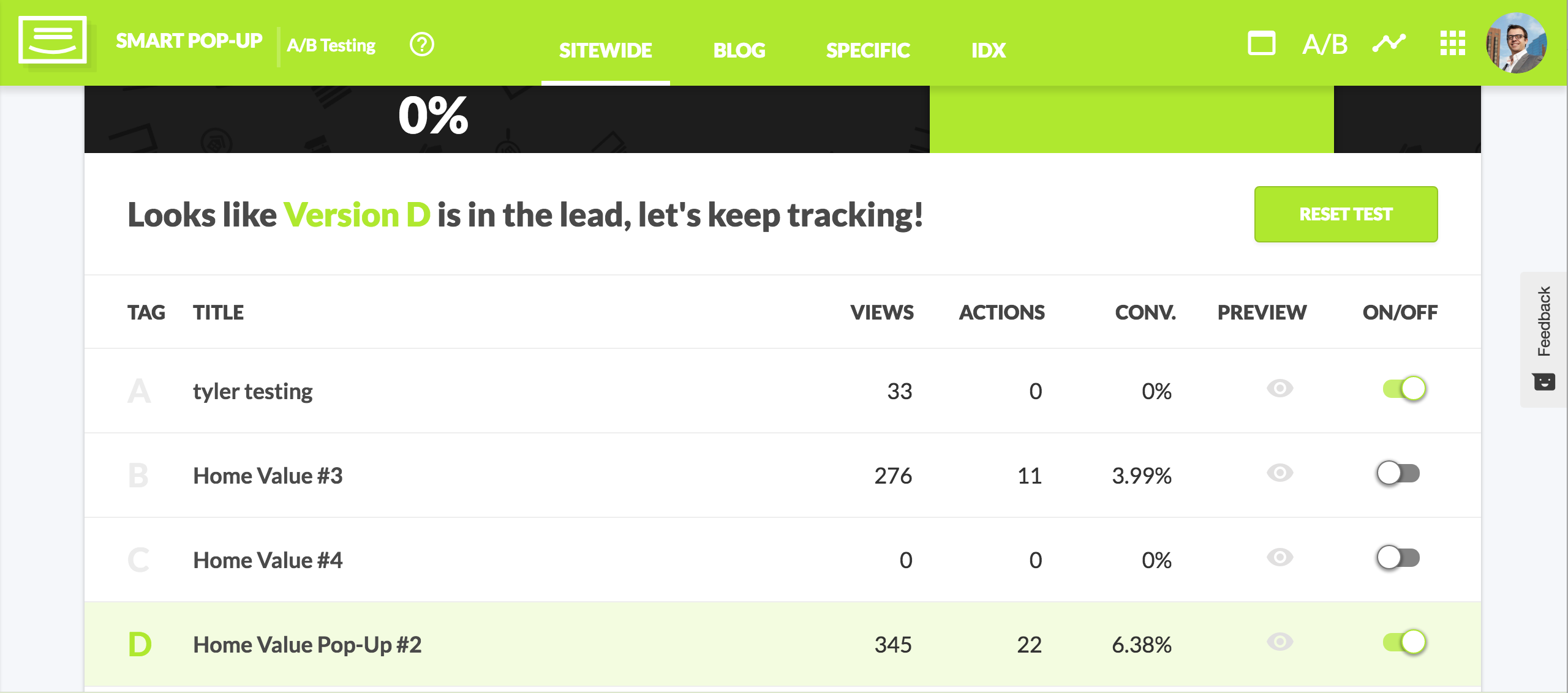Preview Home Value Pop-Up #2
Image resolution: width=1568 pixels, height=693 pixels.
pyautogui.click(x=1280, y=642)
